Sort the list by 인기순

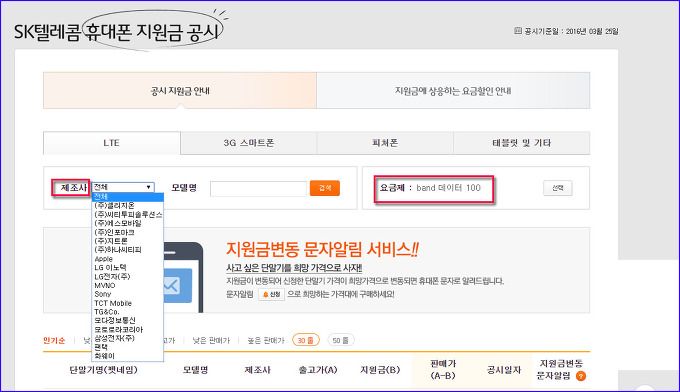point(54,340)
